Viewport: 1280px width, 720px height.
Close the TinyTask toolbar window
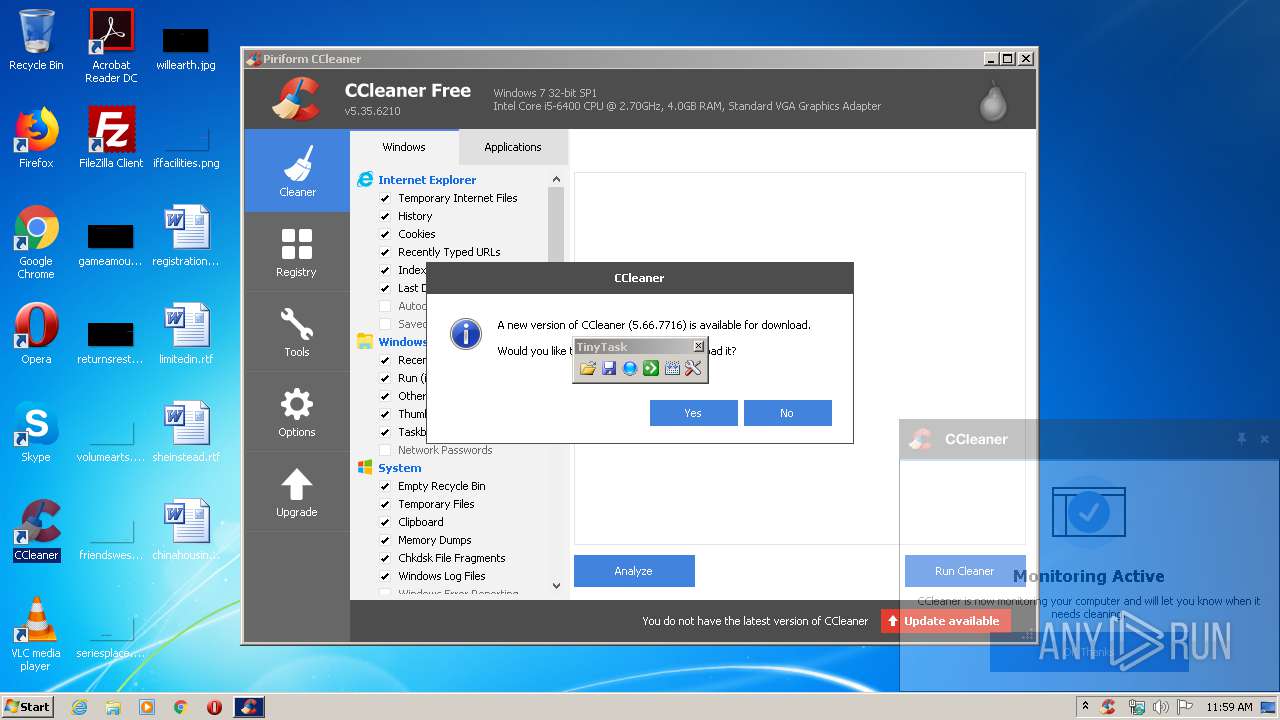tap(698, 346)
